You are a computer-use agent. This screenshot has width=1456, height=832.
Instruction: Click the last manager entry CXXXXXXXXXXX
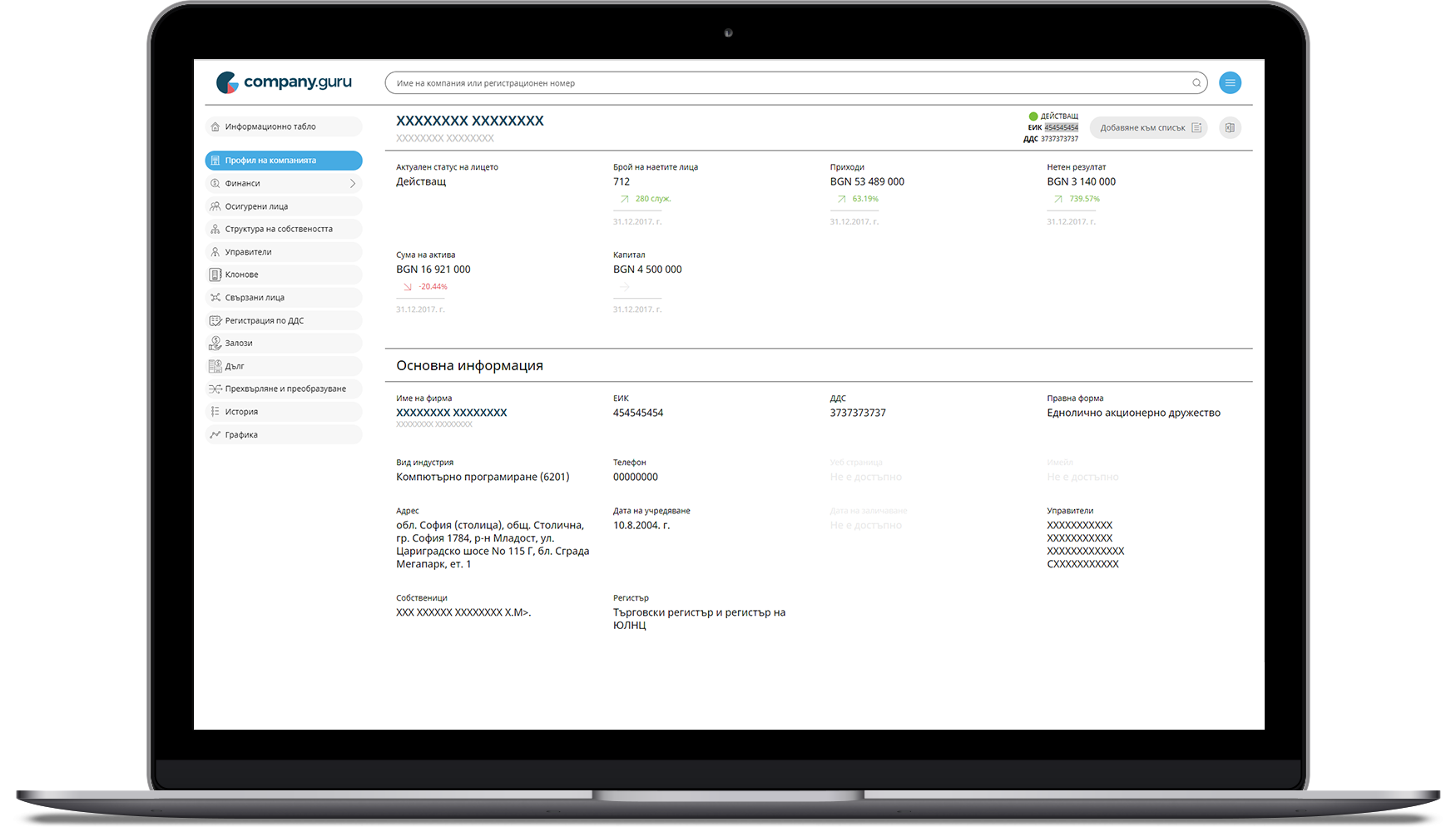click(x=1082, y=564)
